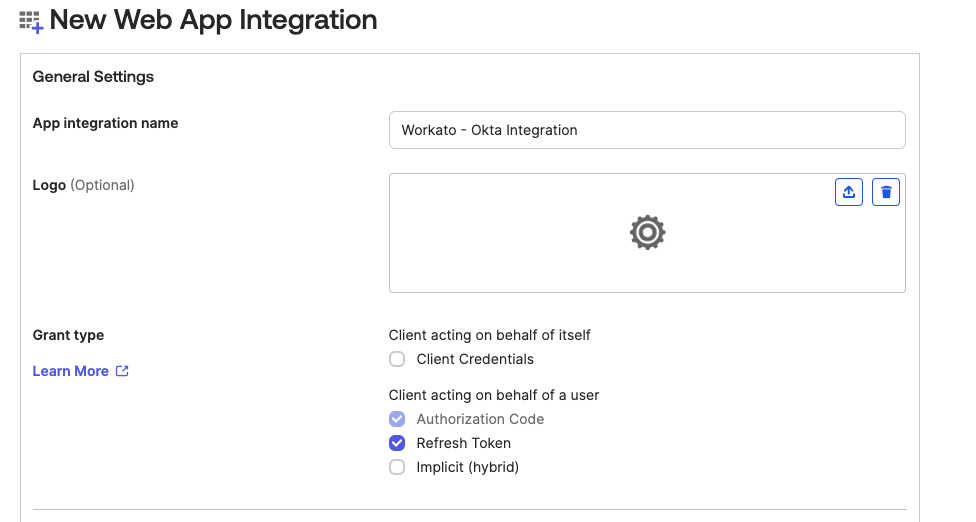The image size is (976, 522).
Task: Click the "Authorization Code" label text
Action: point(480,419)
